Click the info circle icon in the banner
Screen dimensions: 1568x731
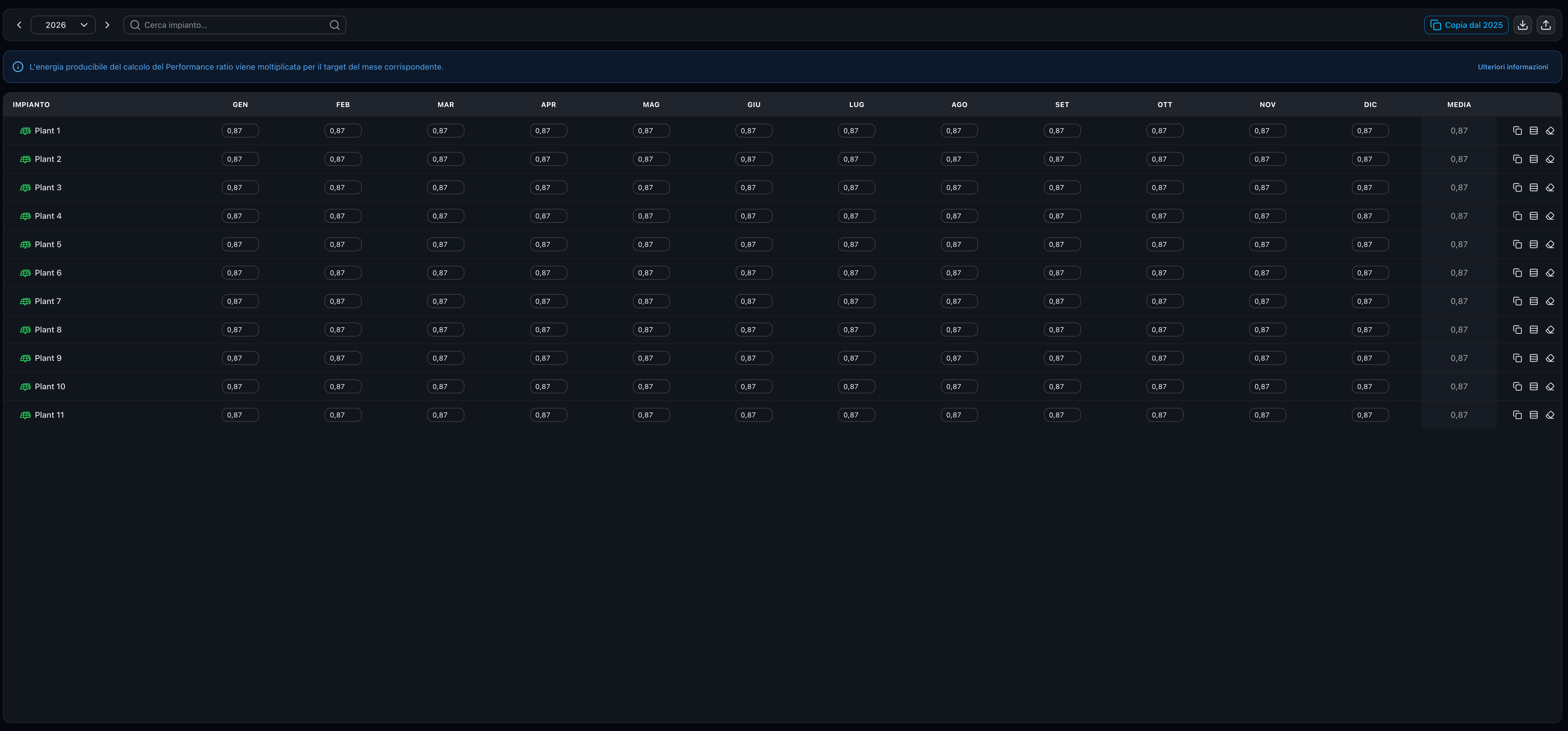[x=18, y=67]
